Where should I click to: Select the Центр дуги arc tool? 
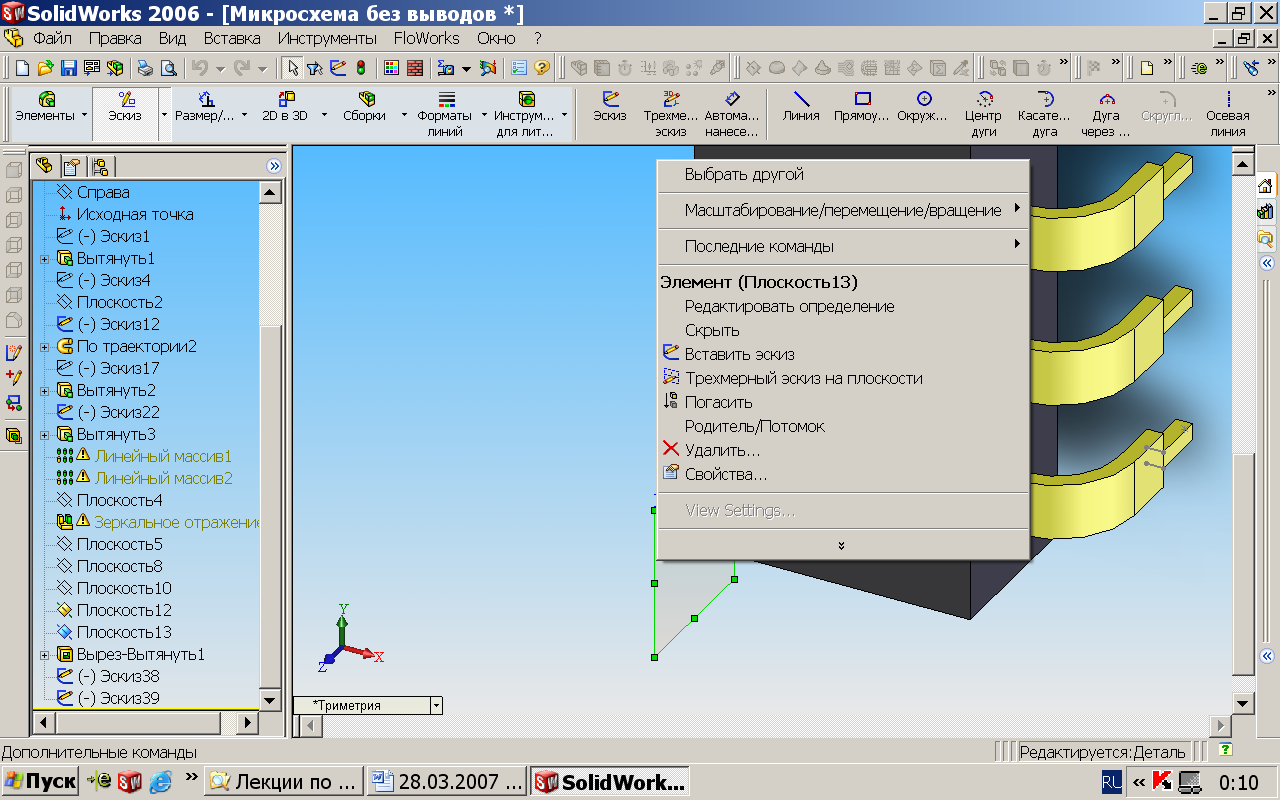(983, 114)
